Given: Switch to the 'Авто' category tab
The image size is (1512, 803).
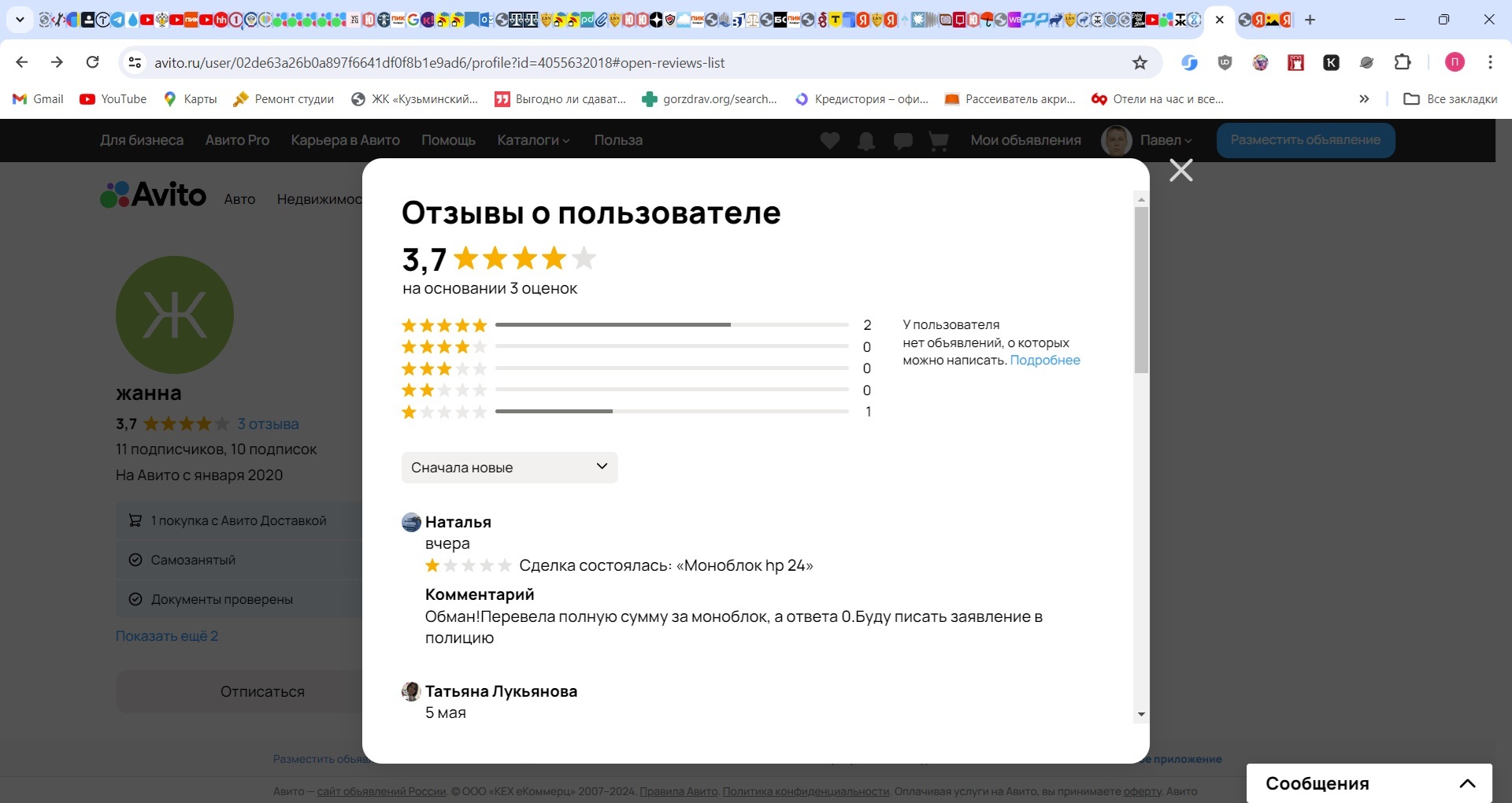Looking at the screenshot, I should (239, 199).
